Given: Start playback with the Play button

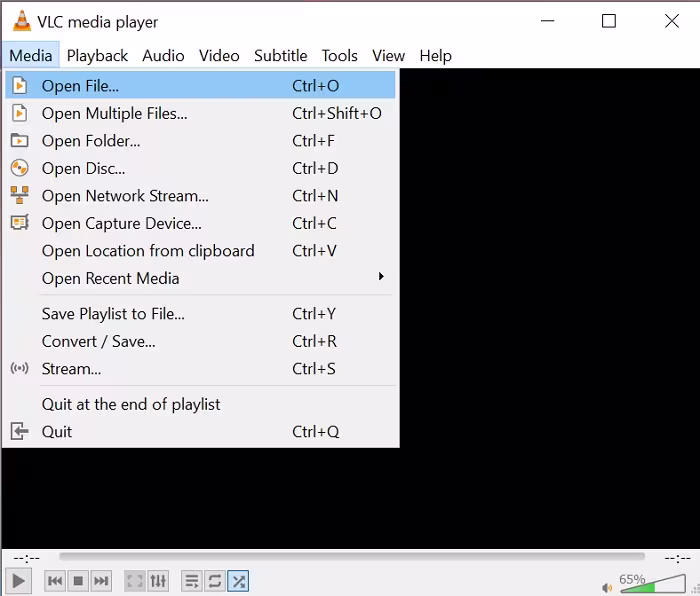Looking at the screenshot, I should pyautogui.click(x=18, y=581).
